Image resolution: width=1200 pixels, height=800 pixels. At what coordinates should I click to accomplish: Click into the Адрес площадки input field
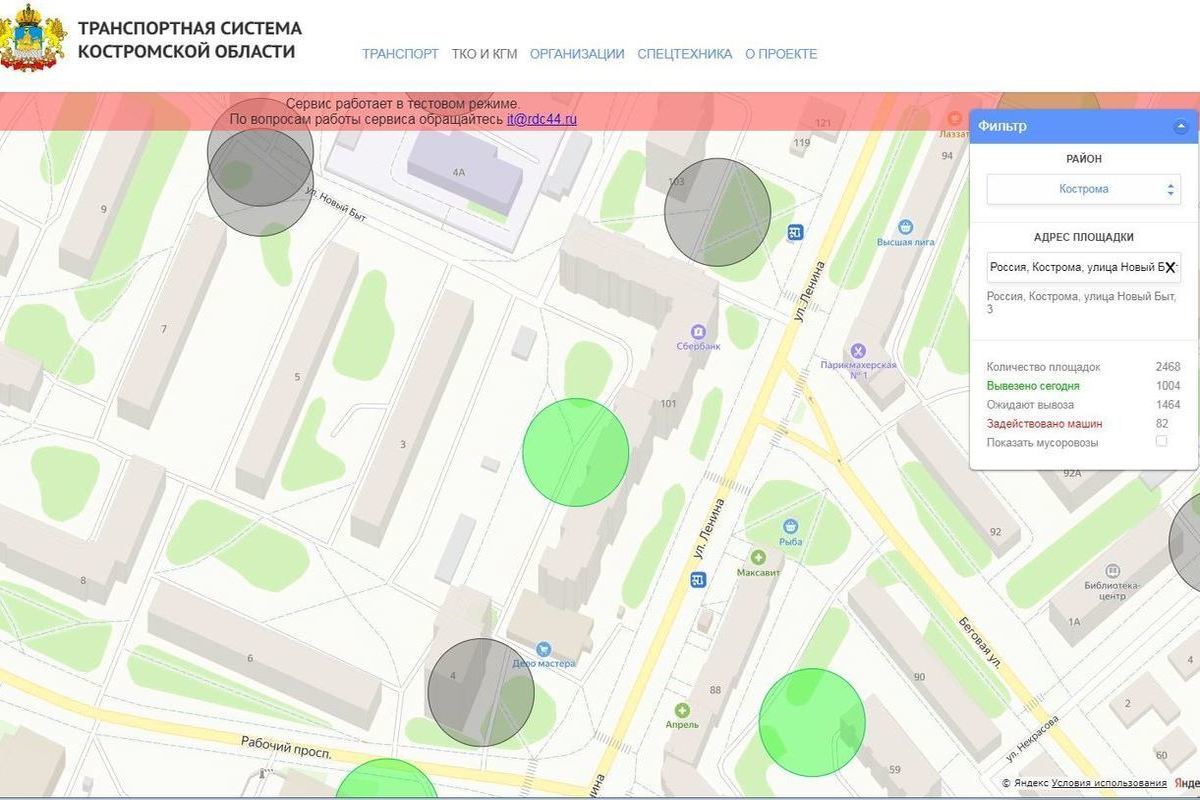coord(1084,268)
